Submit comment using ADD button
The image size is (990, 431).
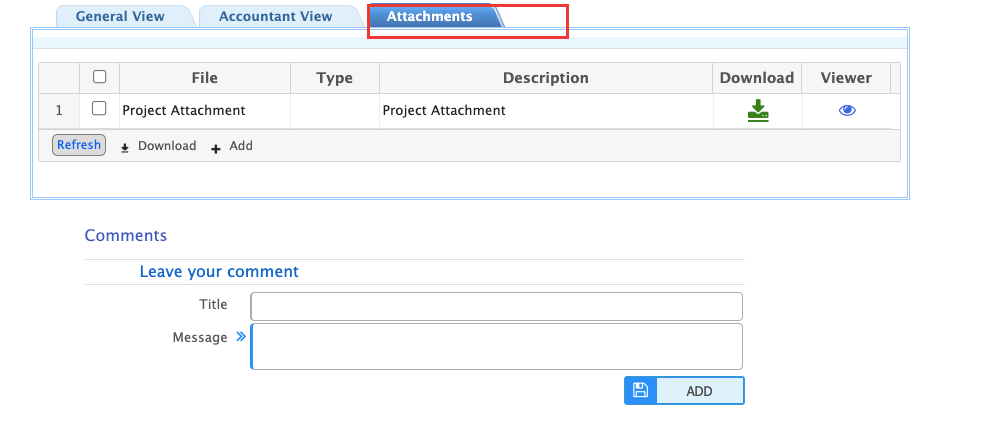pos(684,391)
